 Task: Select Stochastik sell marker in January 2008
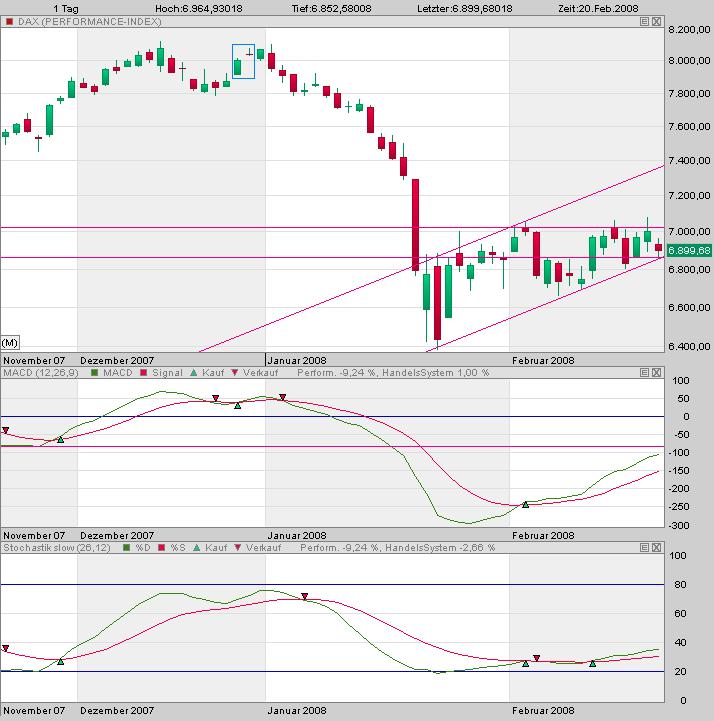[304, 597]
